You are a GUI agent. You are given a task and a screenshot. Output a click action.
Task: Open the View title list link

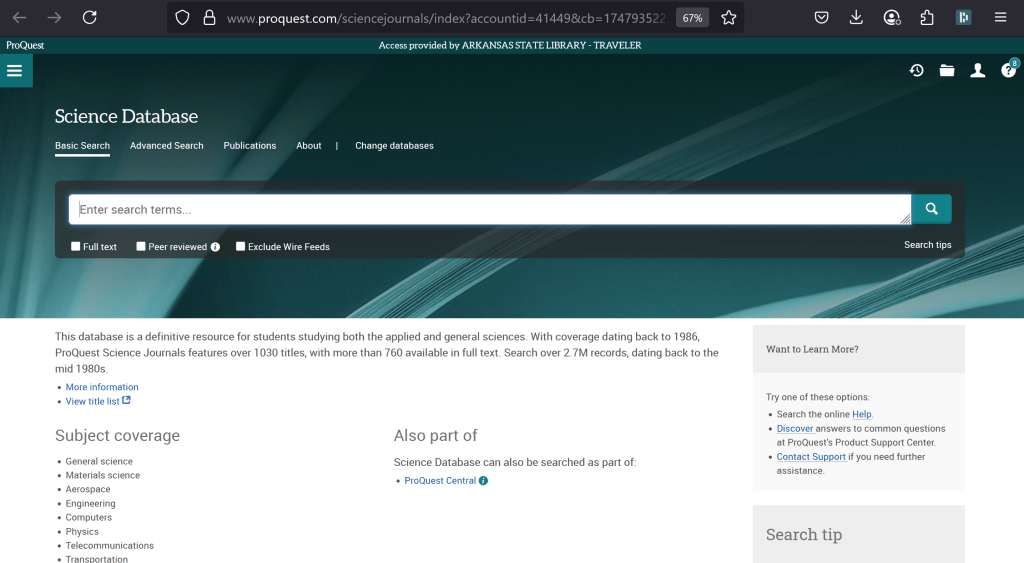coord(93,401)
